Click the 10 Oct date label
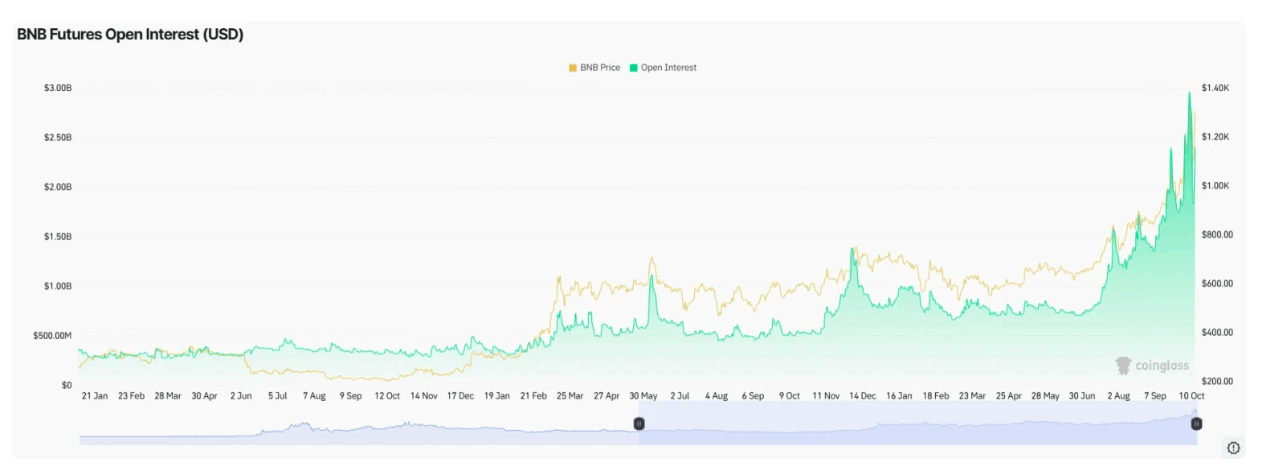Image resolution: width=1275 pixels, height=476 pixels. (1190, 396)
